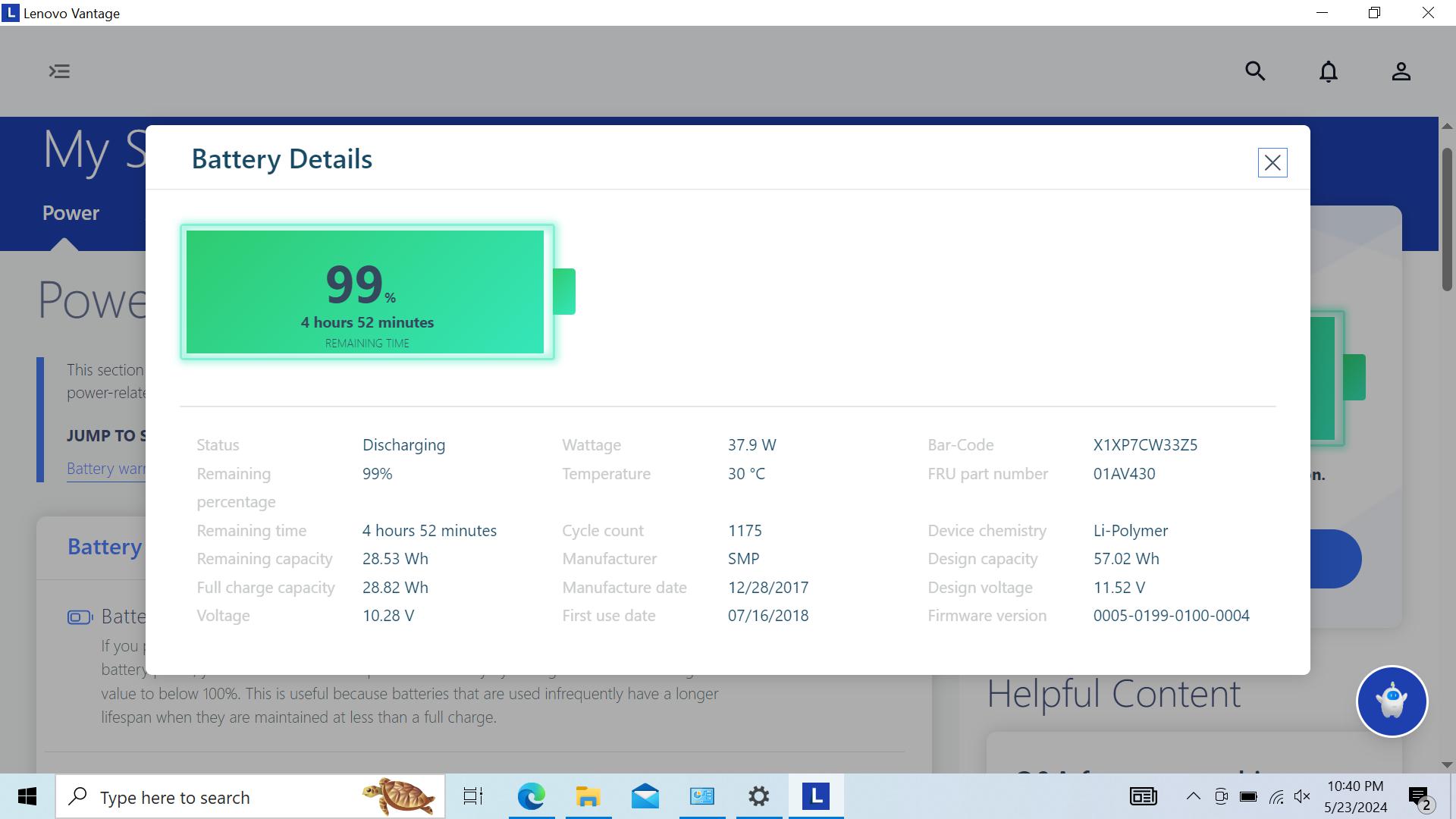The height and width of the screenshot is (819, 1456).
Task: Click the Windows search box
Action: coord(220,797)
